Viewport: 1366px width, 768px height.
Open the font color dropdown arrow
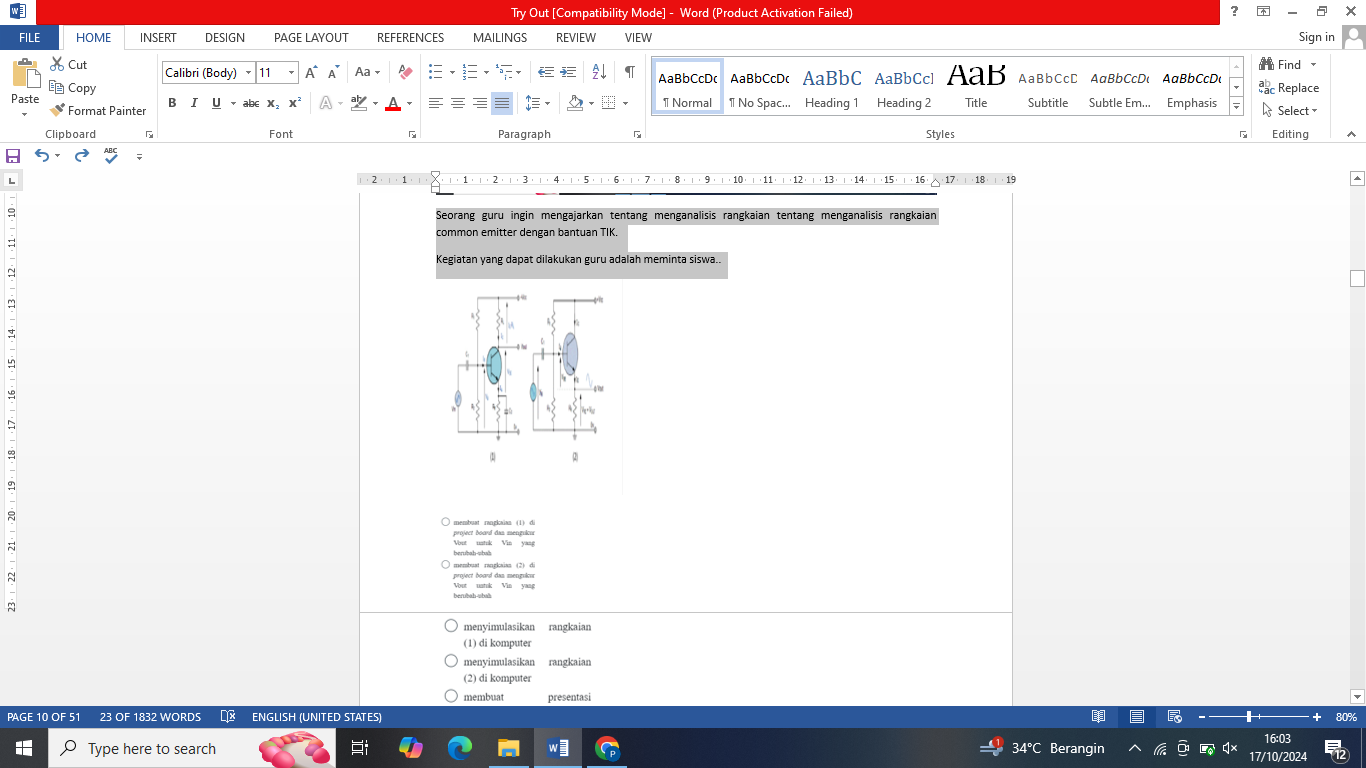coord(409,103)
